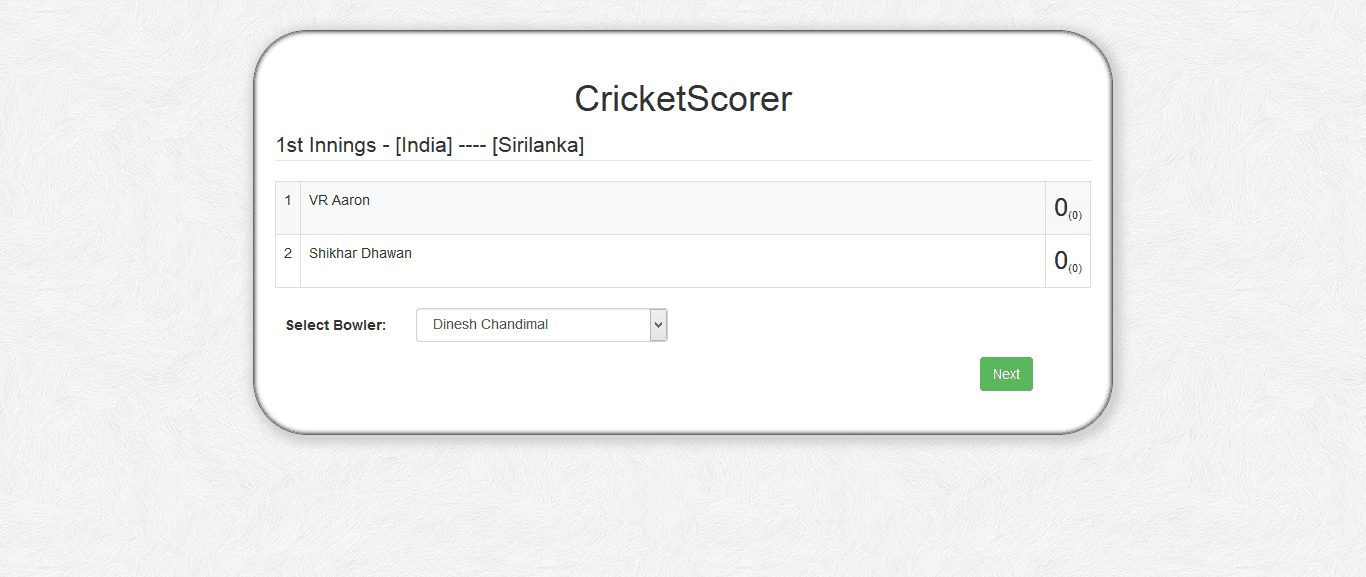This screenshot has height=577, width=1366.
Task: Open the Select Bowler dropdown
Action: [x=541, y=325]
